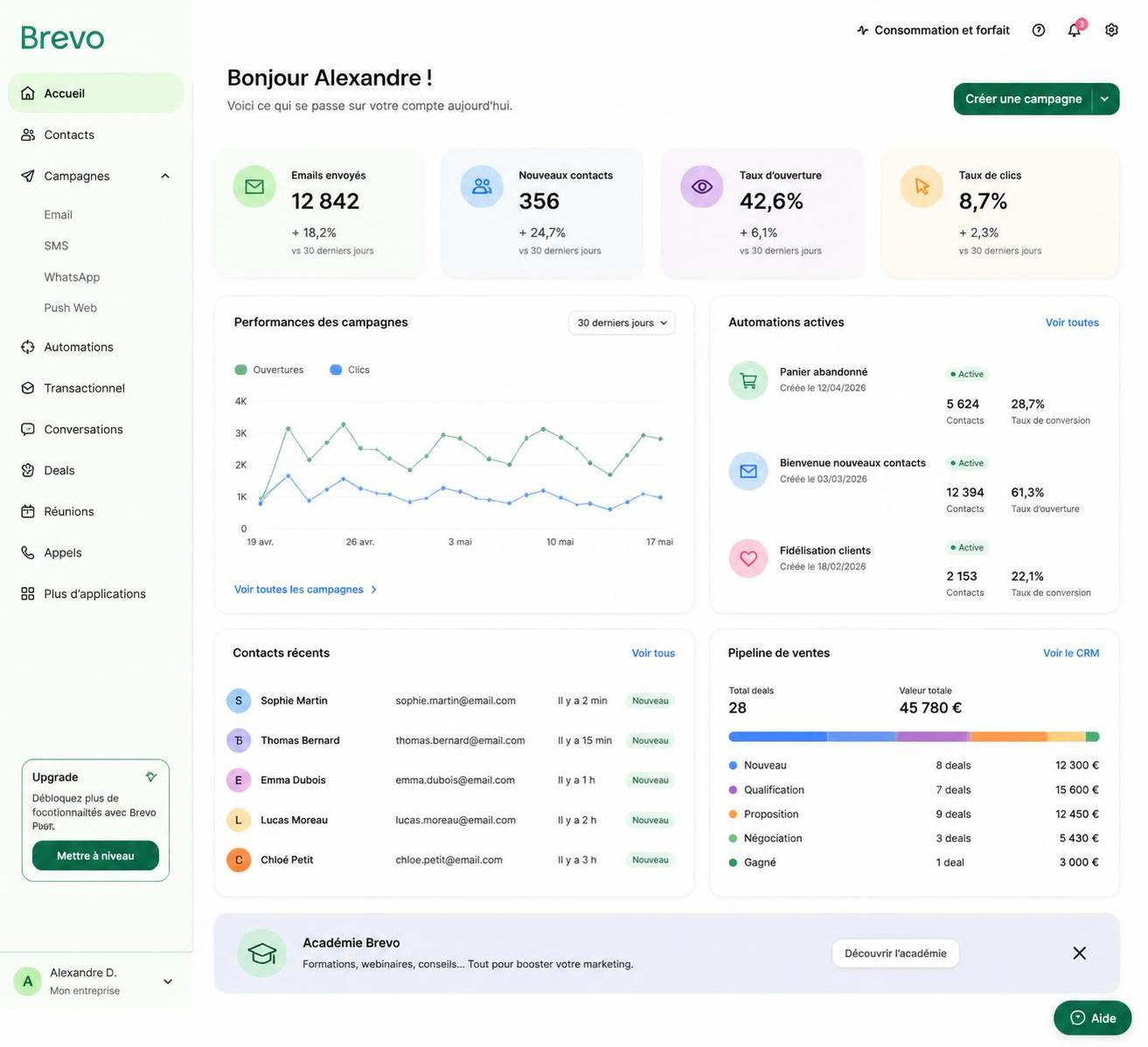
Task: Click the Deals icon in sidebar
Action: pos(28,470)
